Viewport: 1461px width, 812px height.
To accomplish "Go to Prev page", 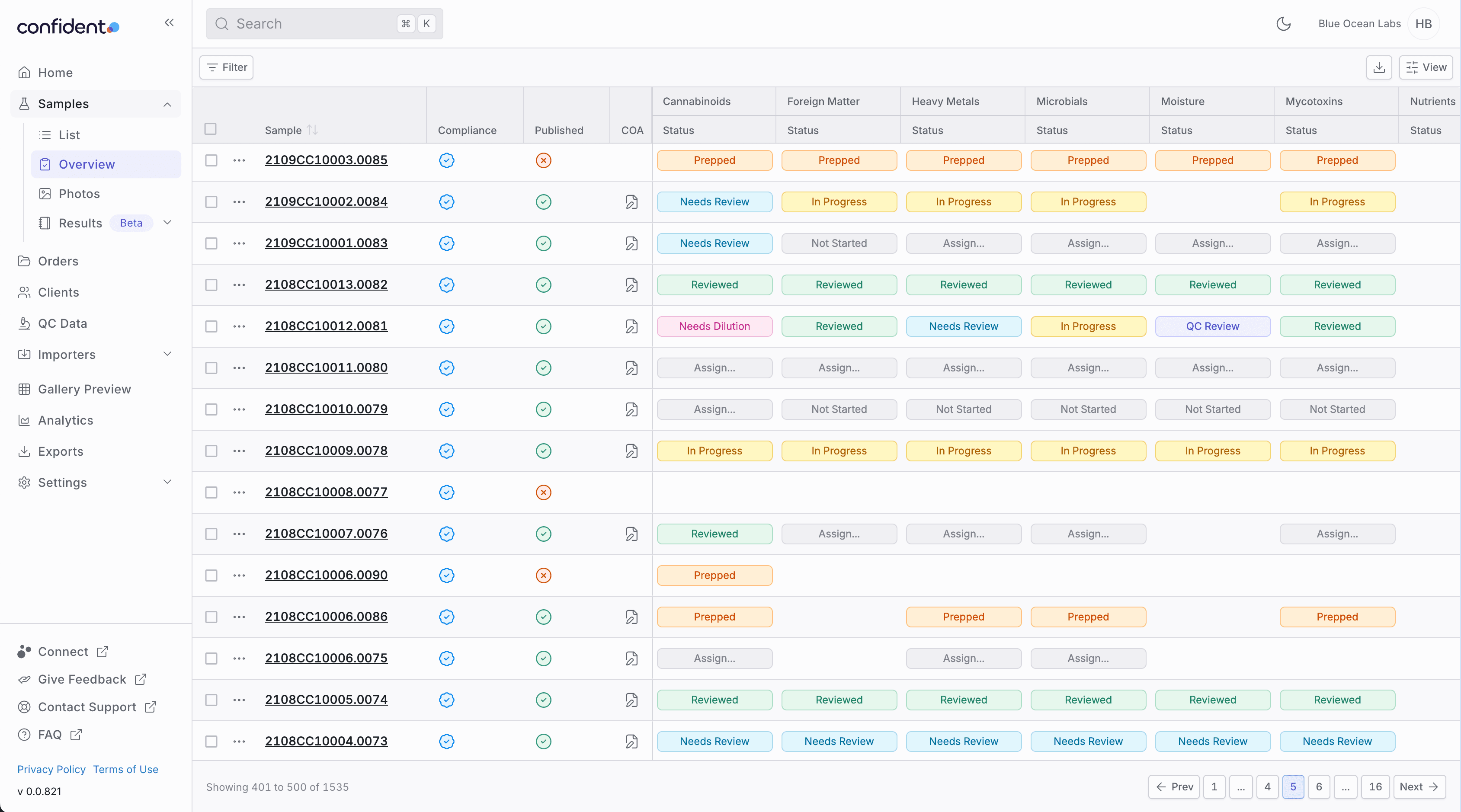I will [x=1174, y=787].
